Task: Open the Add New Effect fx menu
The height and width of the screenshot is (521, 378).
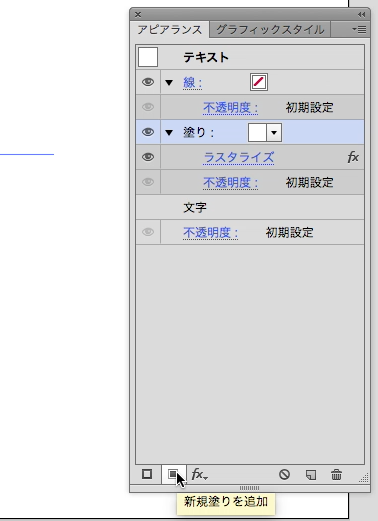Action: point(200,474)
